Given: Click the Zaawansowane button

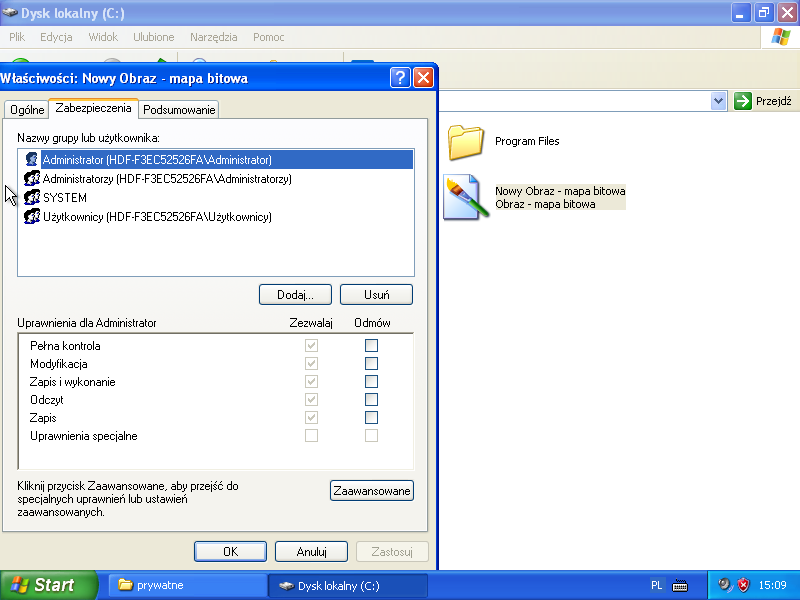Looking at the screenshot, I should tap(371, 491).
